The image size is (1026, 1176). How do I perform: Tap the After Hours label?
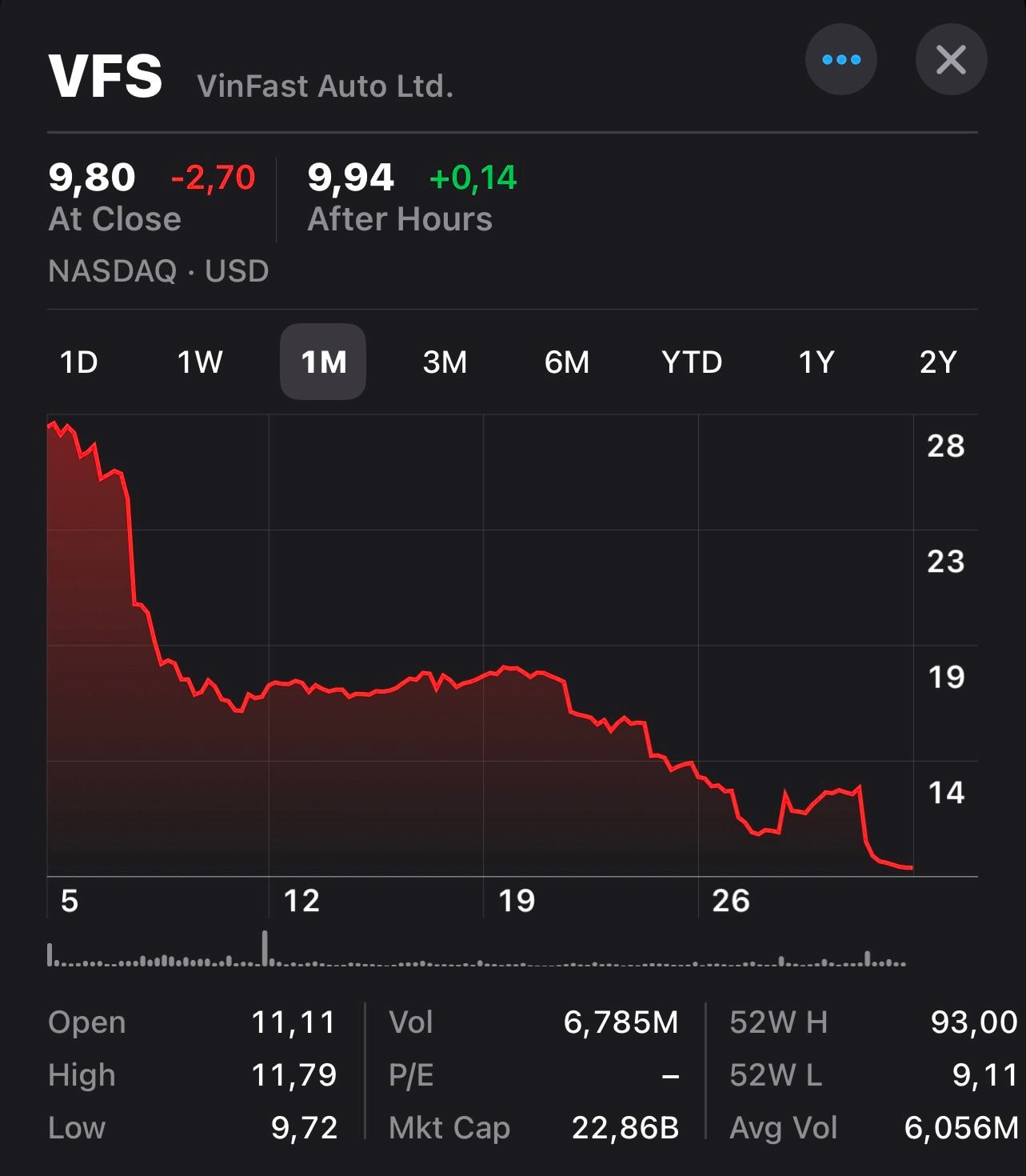click(x=400, y=219)
